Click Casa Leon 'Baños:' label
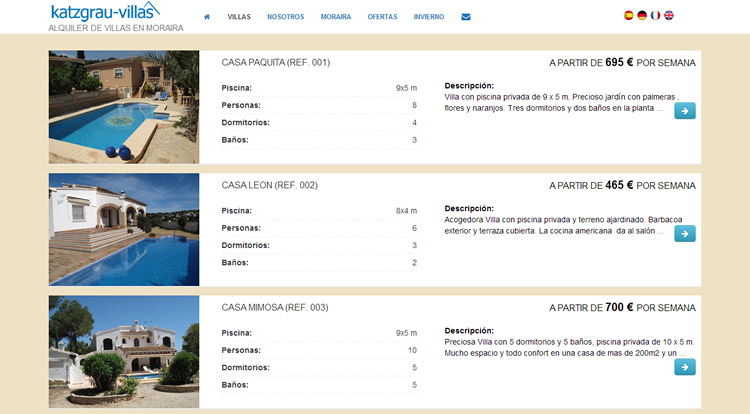This screenshot has height=414, width=750. click(x=235, y=263)
